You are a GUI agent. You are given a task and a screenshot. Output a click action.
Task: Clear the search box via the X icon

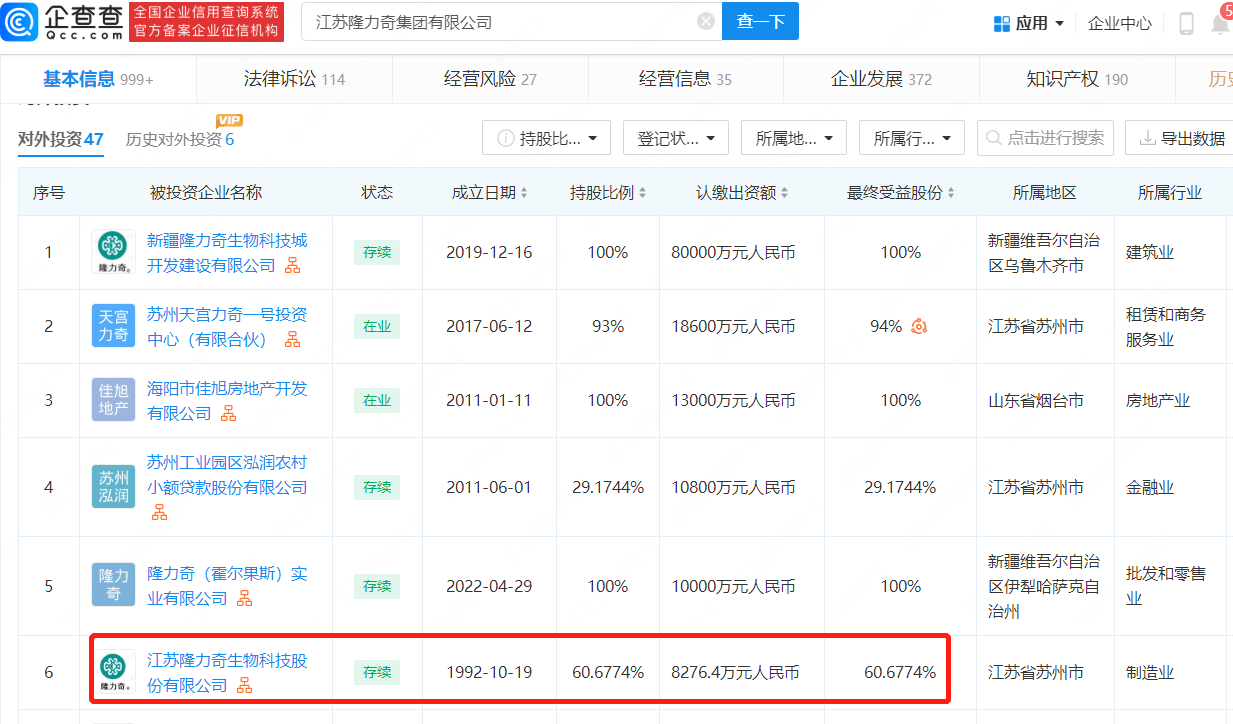tap(705, 20)
